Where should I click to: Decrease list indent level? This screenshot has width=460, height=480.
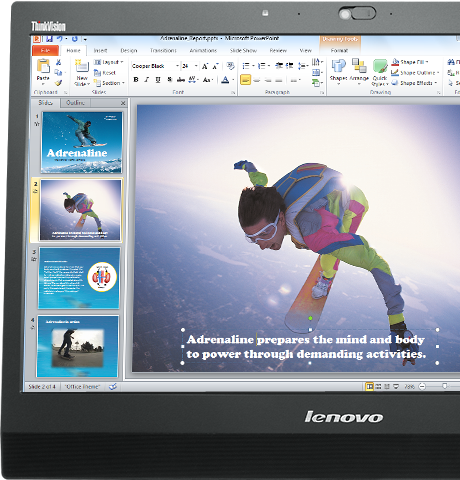coord(279,66)
